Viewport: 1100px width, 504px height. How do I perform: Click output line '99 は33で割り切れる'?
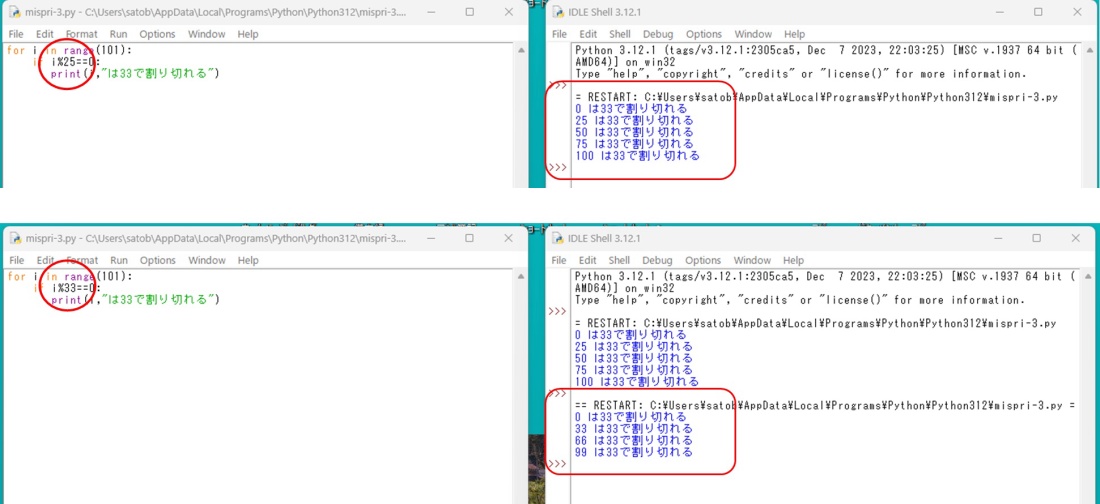633,452
